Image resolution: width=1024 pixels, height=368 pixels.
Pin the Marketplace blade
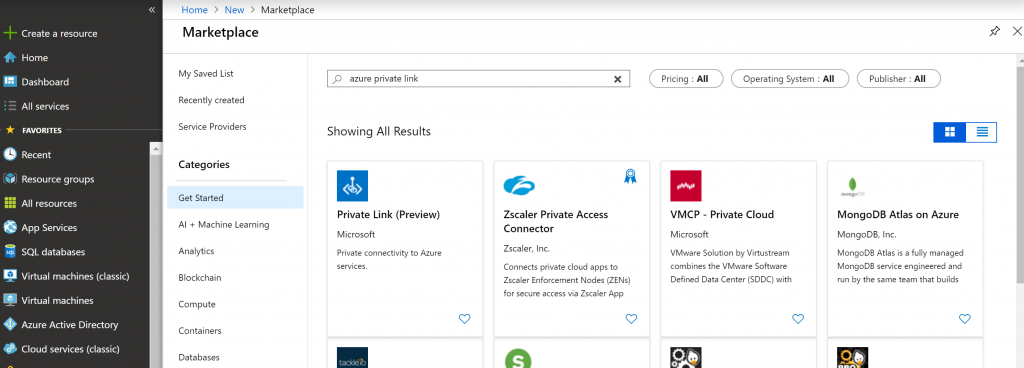[x=994, y=31]
